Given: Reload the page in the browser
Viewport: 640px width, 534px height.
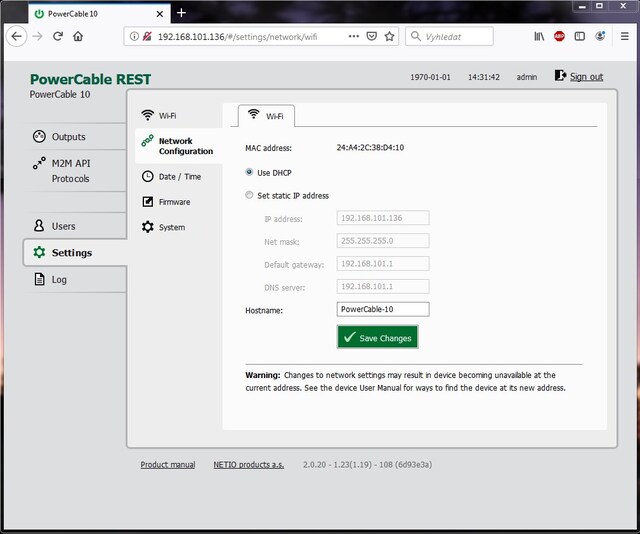Looking at the screenshot, I should pyautogui.click(x=58, y=36).
